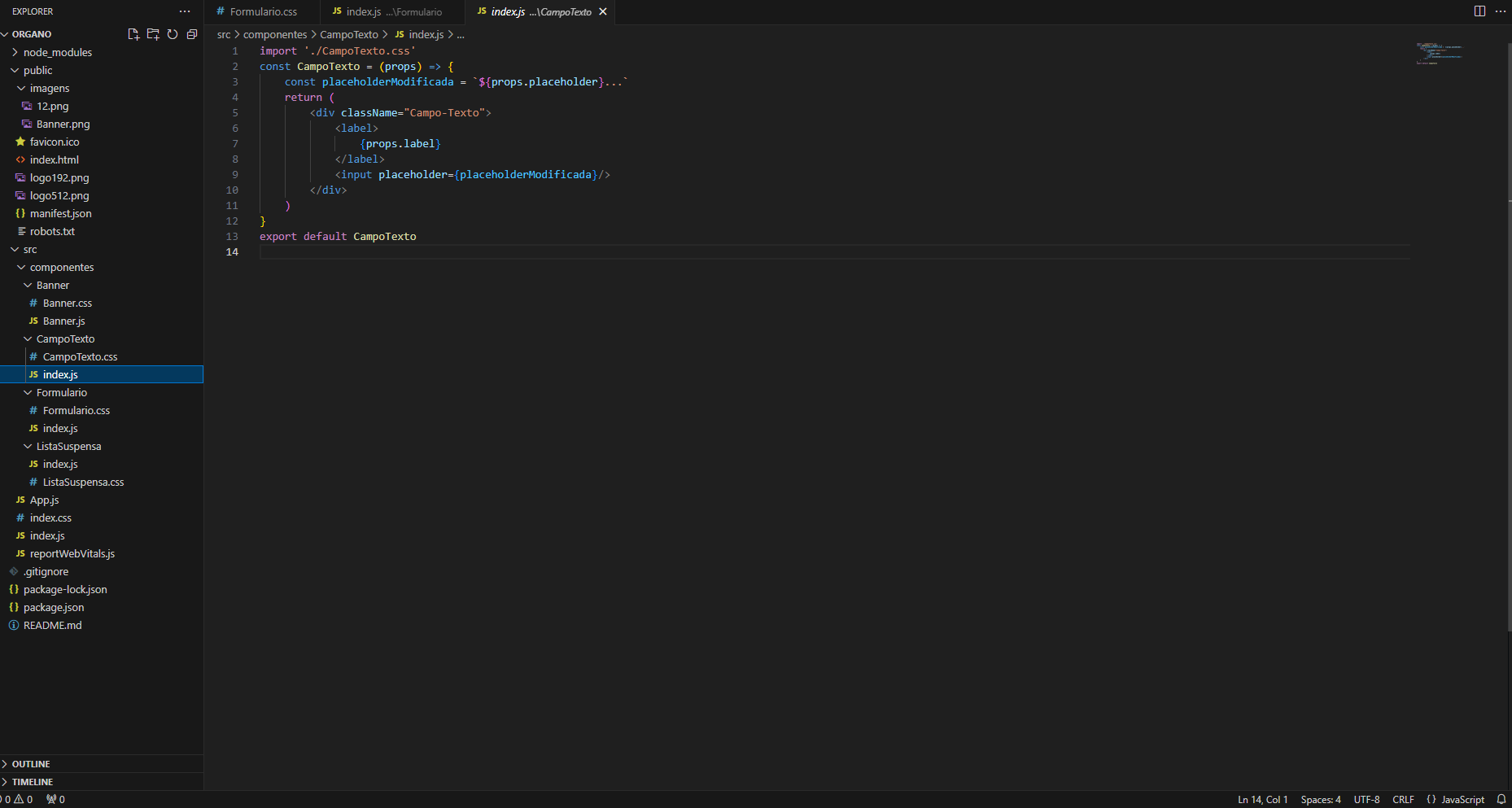Click the New Folder icon in Explorer
This screenshot has width=1512, height=808.
click(x=153, y=34)
